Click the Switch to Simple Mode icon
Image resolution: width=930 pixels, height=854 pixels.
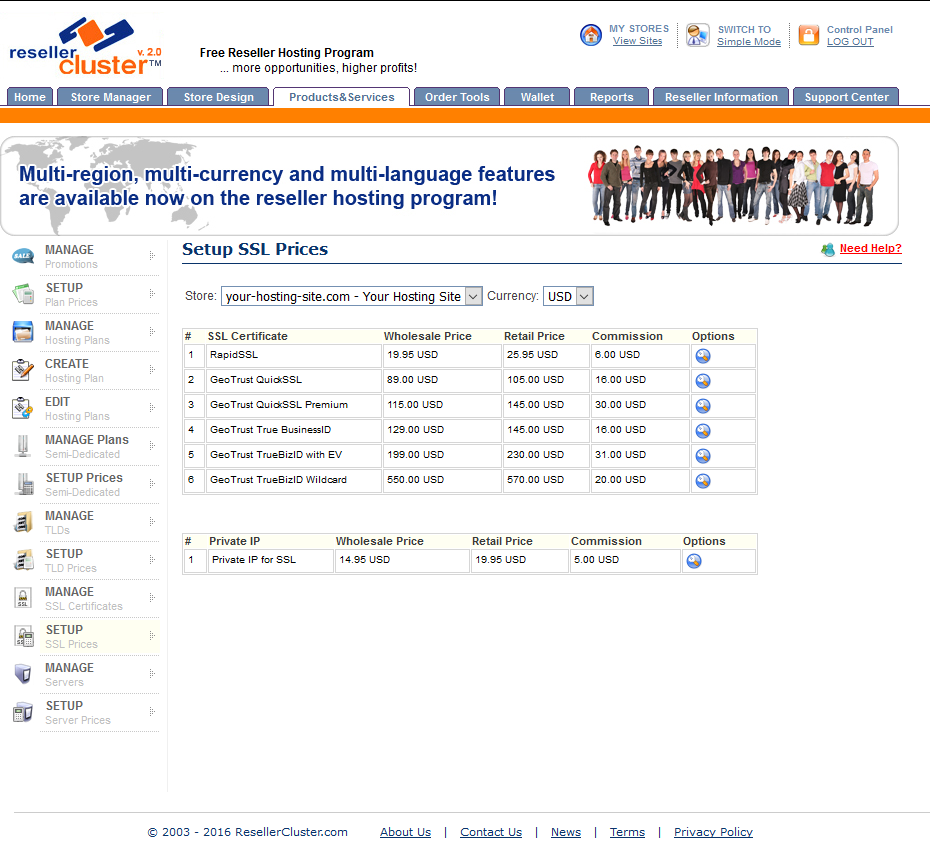[x=698, y=35]
